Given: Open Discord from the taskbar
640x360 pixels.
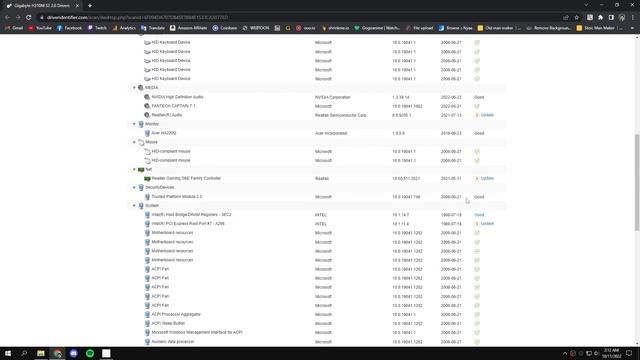Looking at the screenshot, I should 73,353.
